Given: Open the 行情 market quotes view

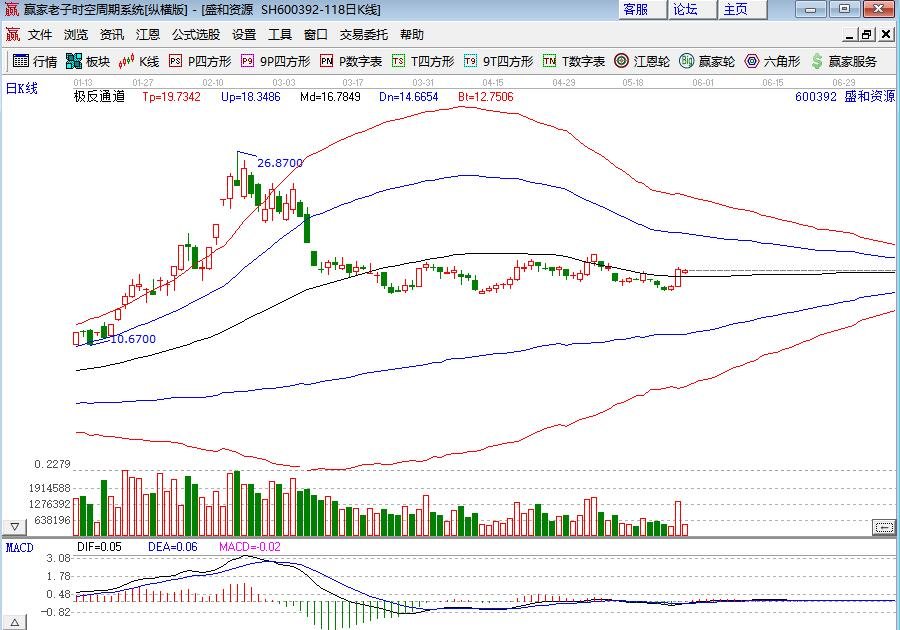Looking at the screenshot, I should tap(35, 61).
